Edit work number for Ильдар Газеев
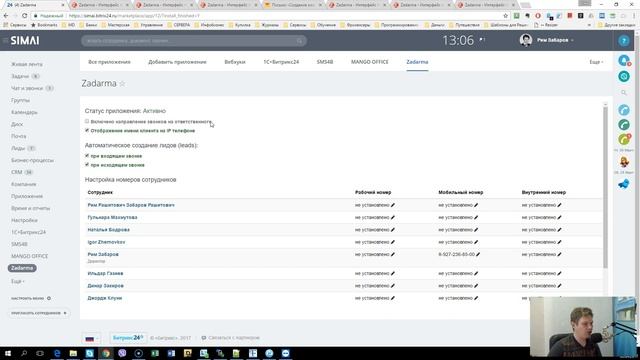Viewport: 640px width, 360px height. coord(393,273)
